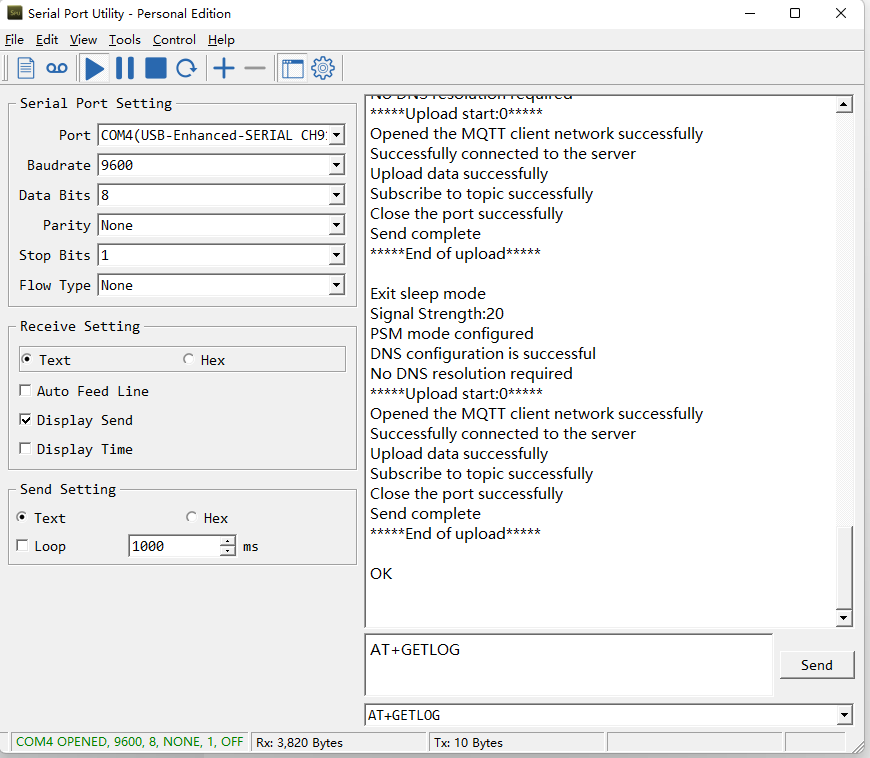Click the 'PSM mode configured' log line
Viewport: 870px width, 758px height.
(x=452, y=333)
